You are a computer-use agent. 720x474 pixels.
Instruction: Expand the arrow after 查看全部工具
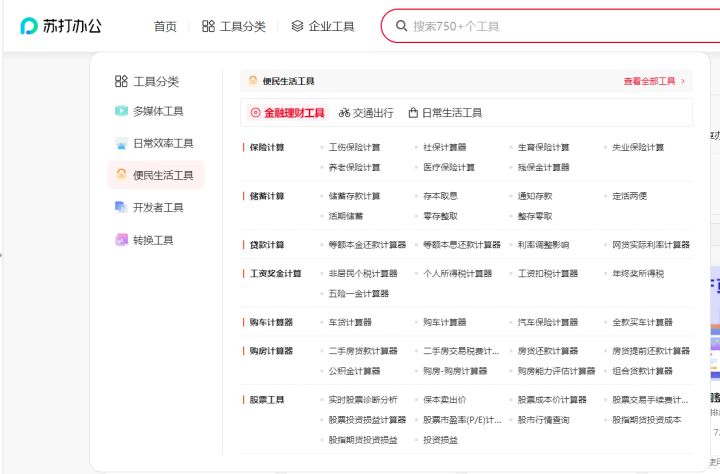683,81
